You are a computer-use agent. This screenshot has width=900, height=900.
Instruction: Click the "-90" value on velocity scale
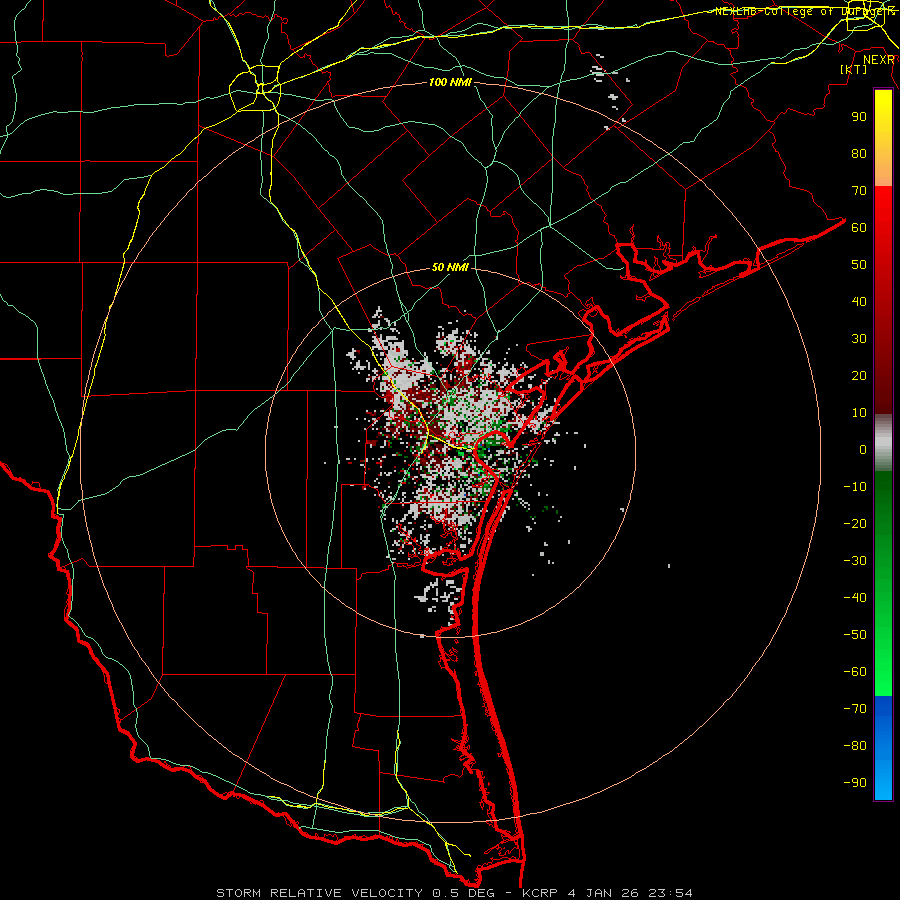click(x=855, y=783)
